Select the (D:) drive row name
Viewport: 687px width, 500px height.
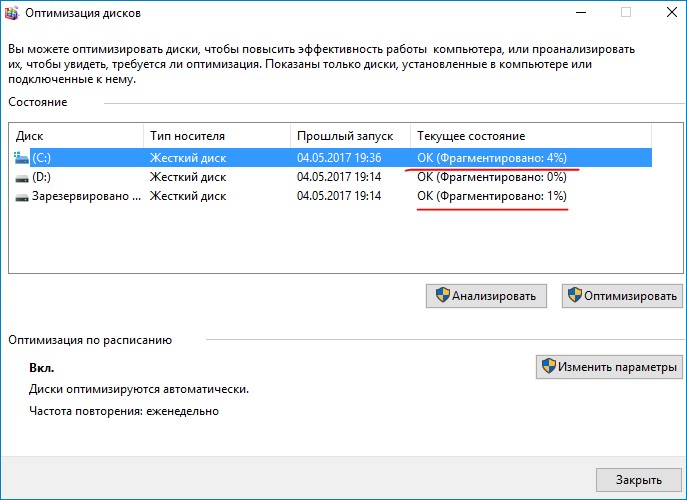(41, 177)
